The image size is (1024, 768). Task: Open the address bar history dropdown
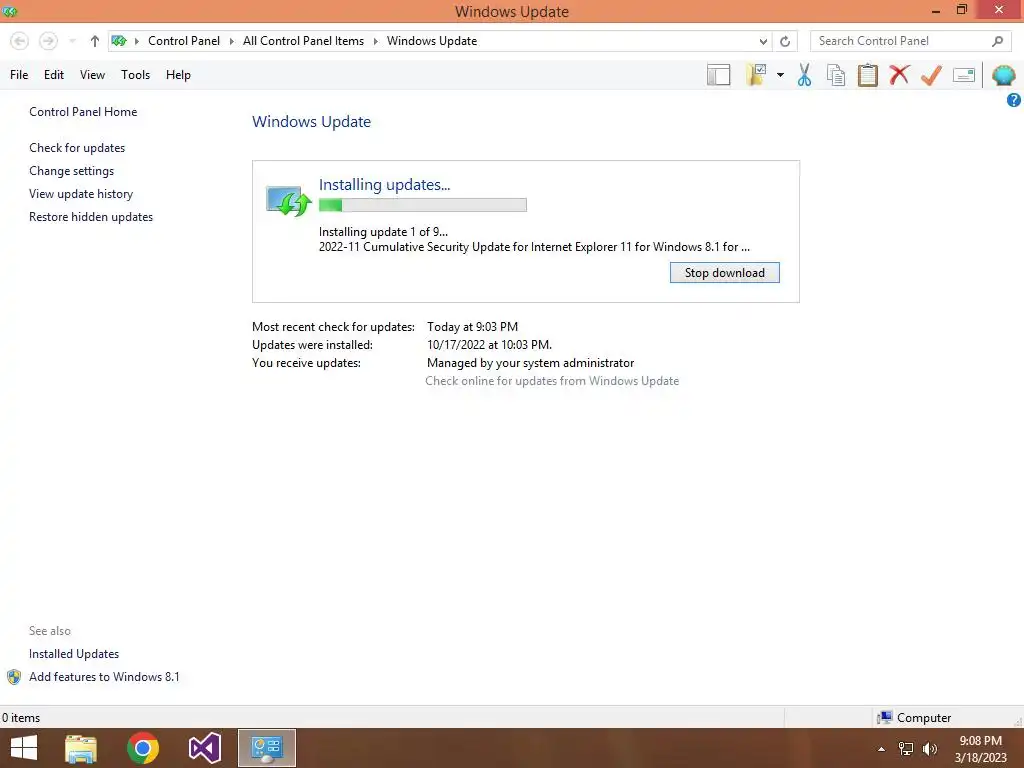click(763, 41)
